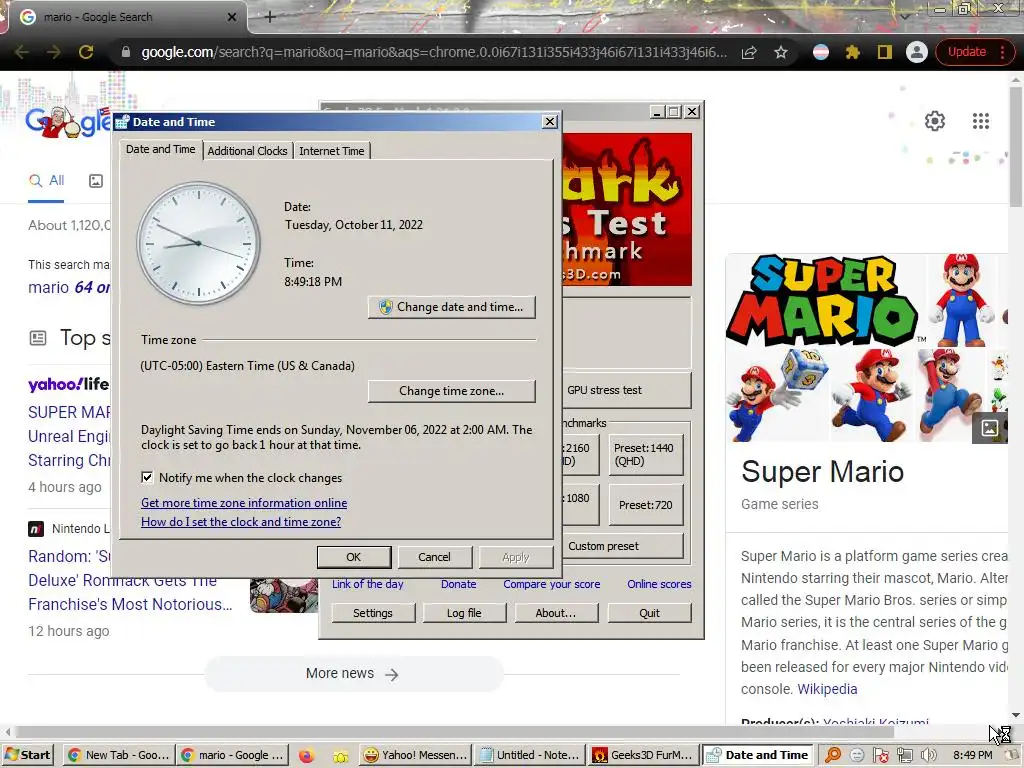Click the FurMark Donate link
This screenshot has width=1024, height=768.
point(458,584)
